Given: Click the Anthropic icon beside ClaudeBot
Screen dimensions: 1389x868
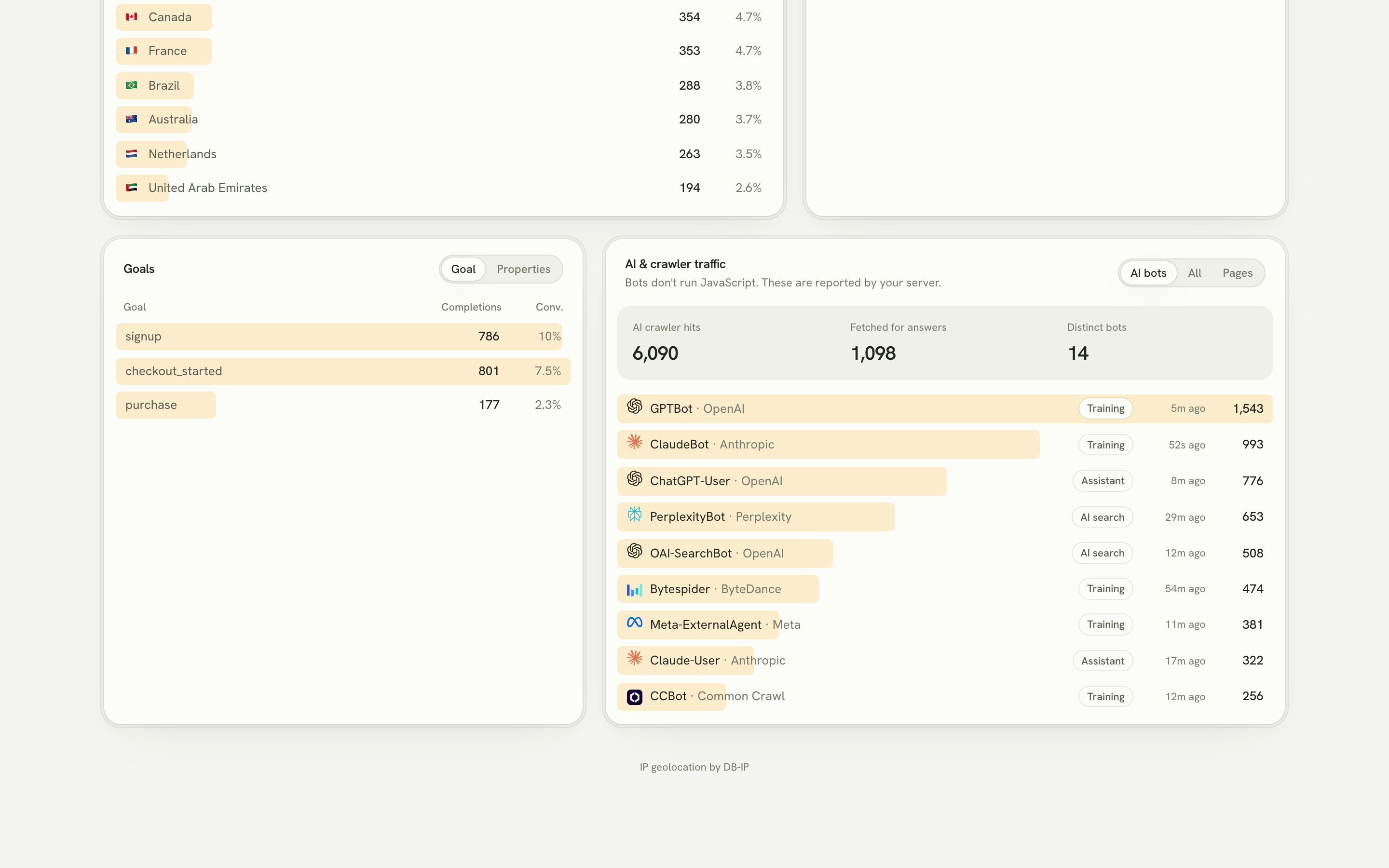Looking at the screenshot, I should click(634, 442).
